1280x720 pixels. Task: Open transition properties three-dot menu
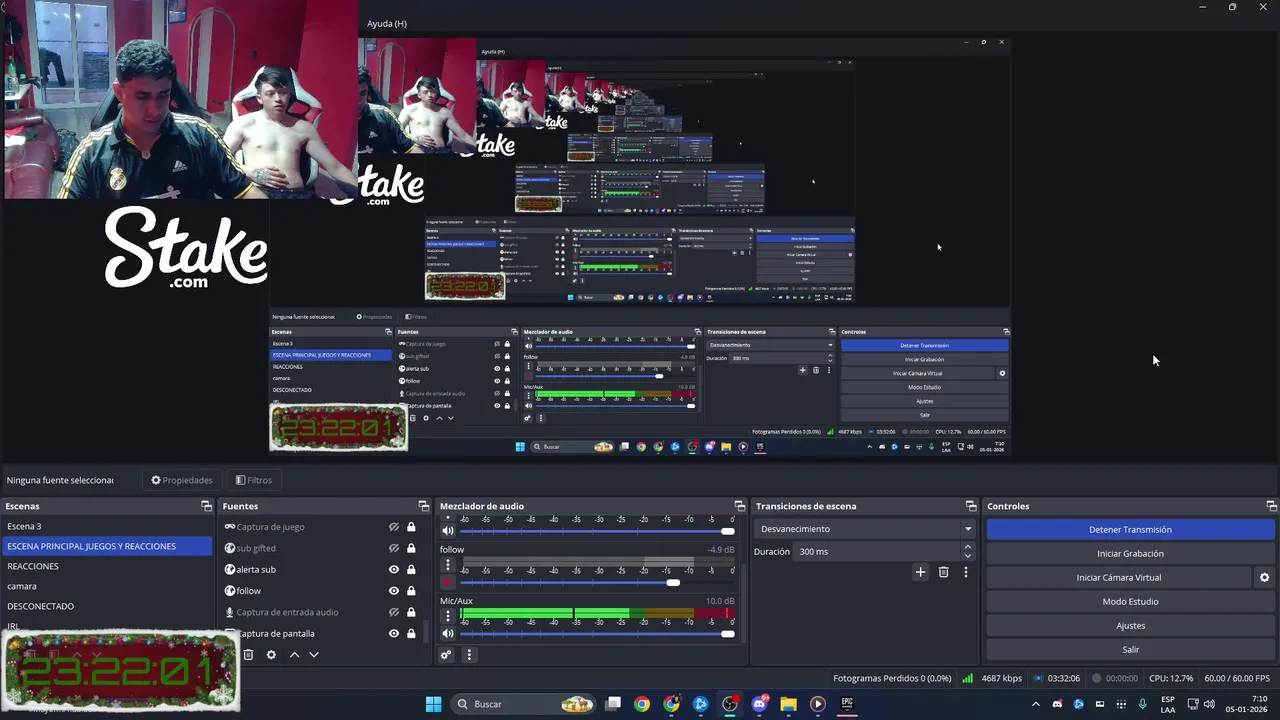coord(965,572)
